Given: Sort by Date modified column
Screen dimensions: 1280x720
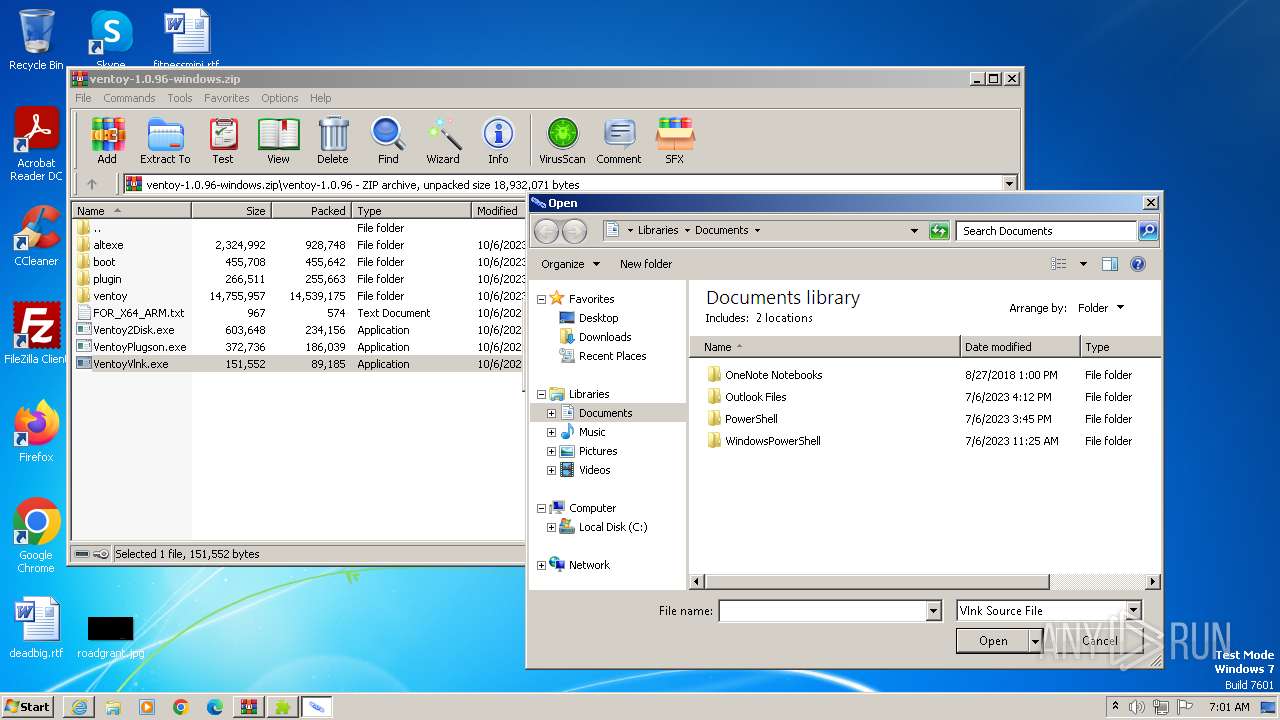Looking at the screenshot, I should (1020, 347).
